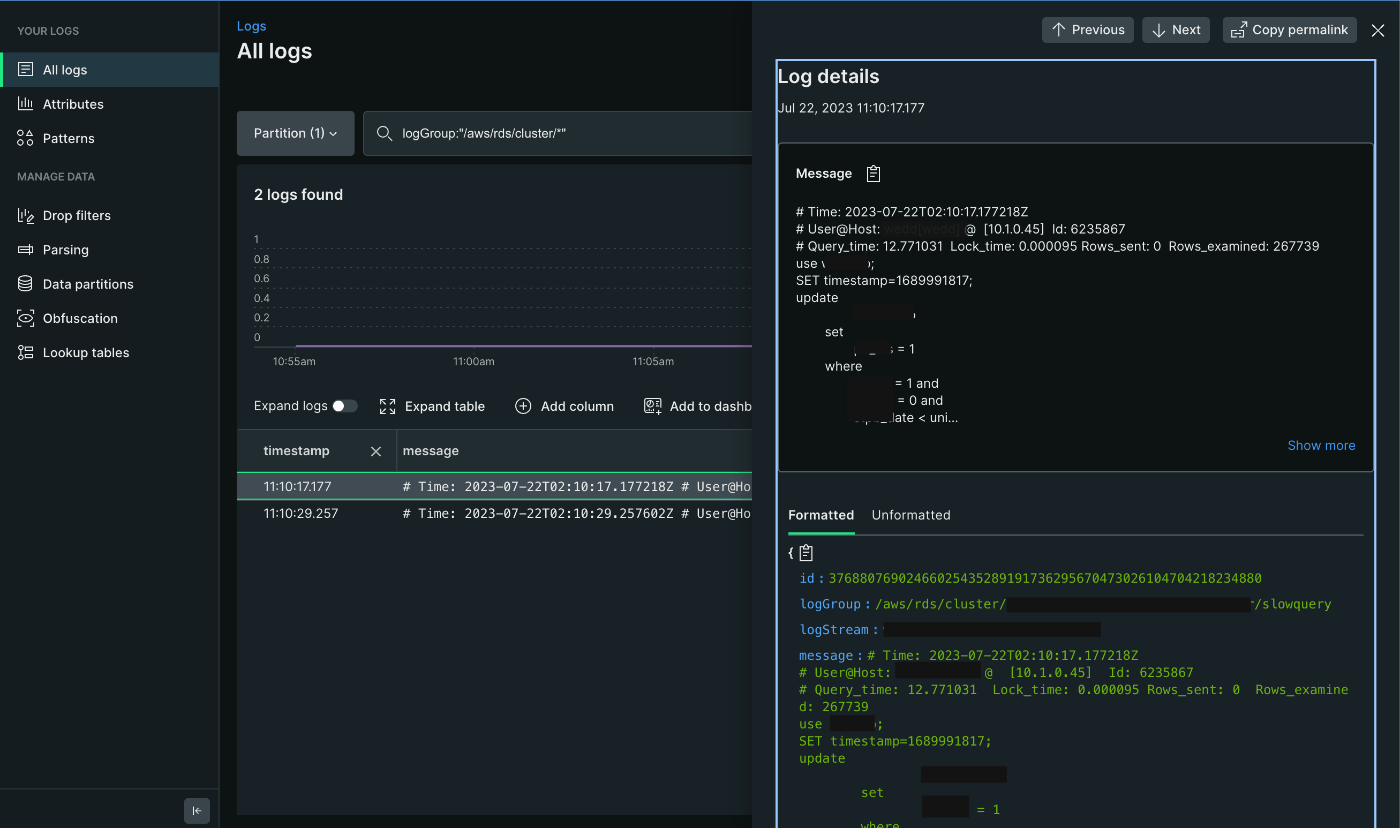Click Expand table button
This screenshot has height=828, width=1400.
point(432,406)
